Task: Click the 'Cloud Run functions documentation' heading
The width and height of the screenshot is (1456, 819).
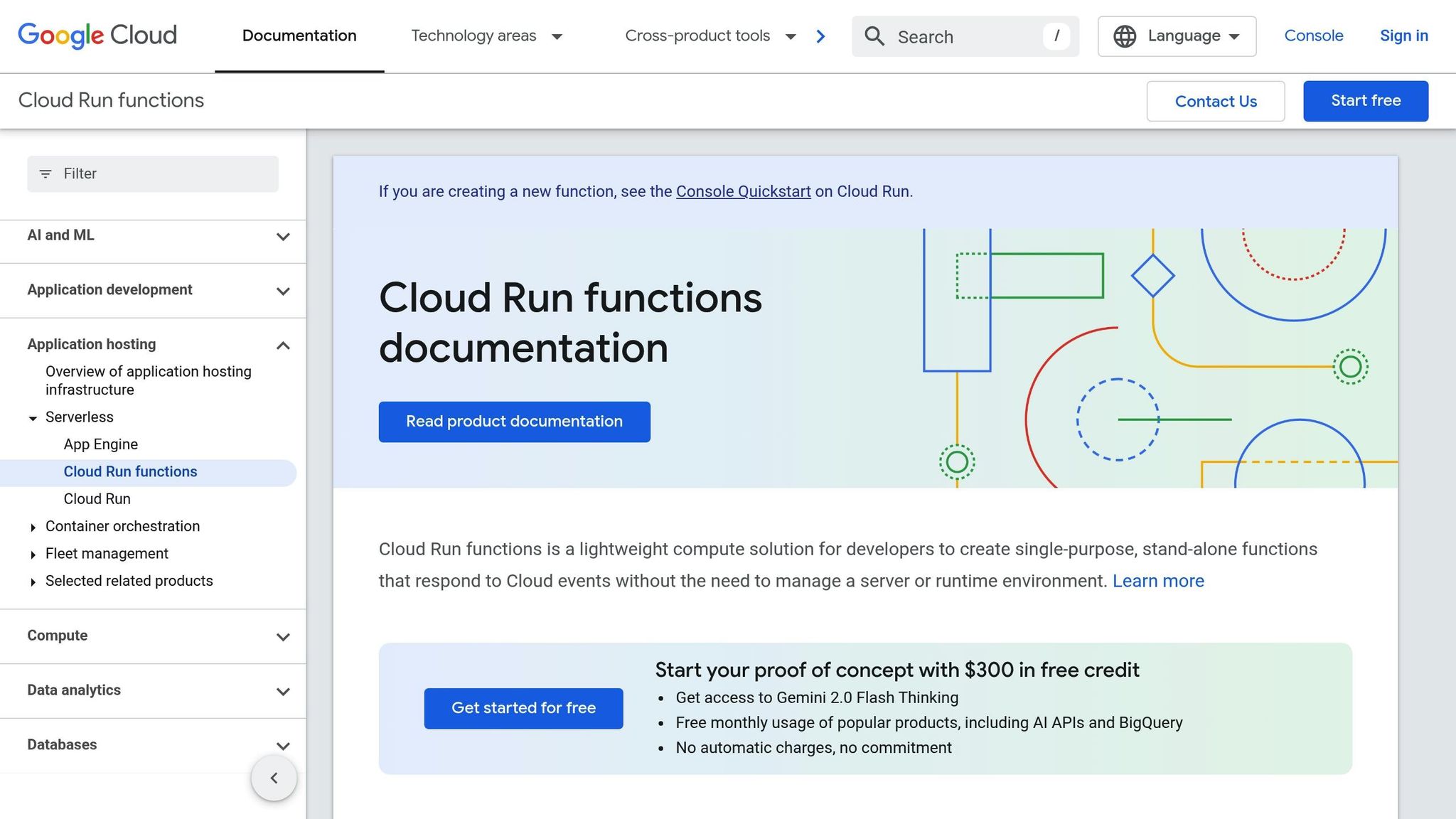Action: coord(570,322)
